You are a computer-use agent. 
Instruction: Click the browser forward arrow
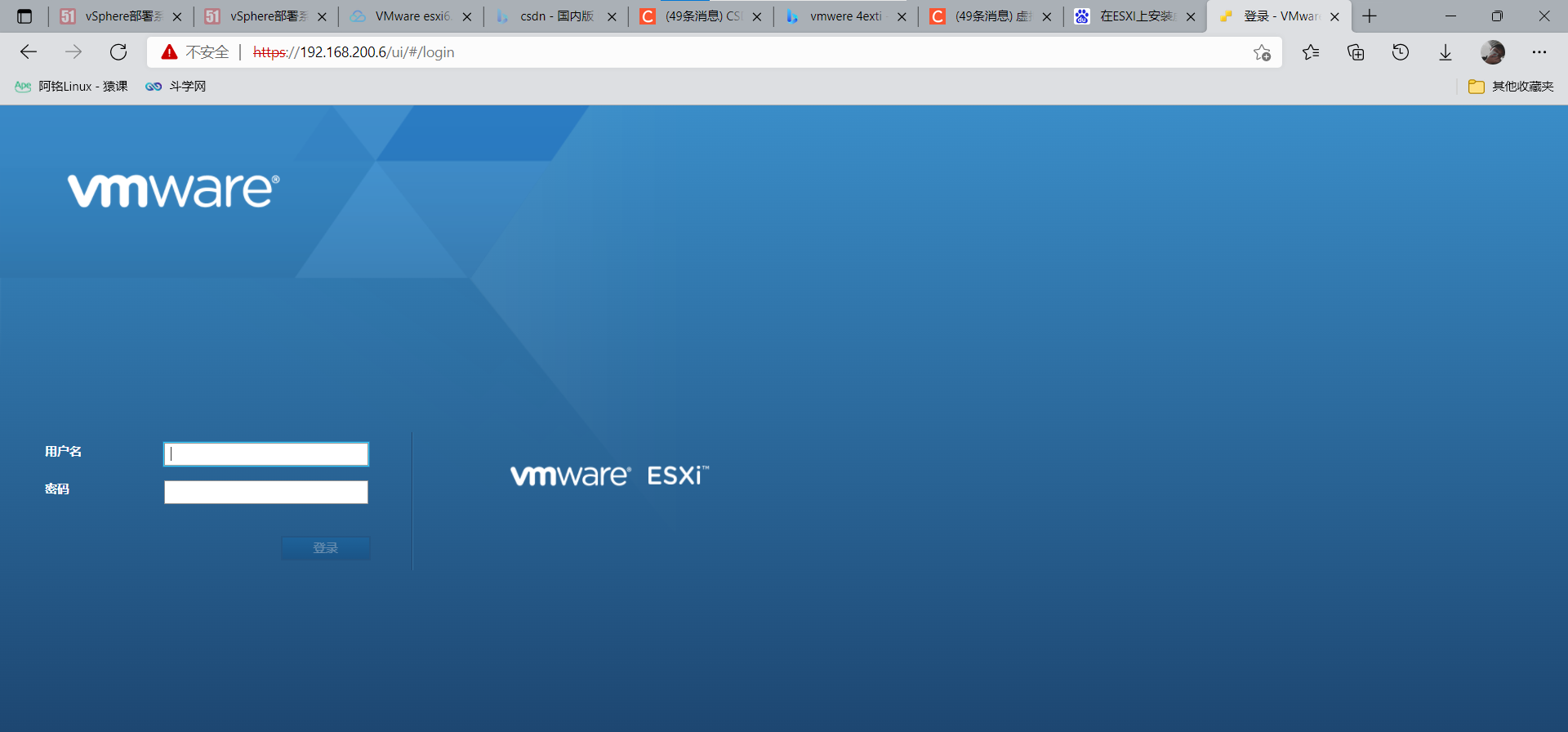point(73,52)
